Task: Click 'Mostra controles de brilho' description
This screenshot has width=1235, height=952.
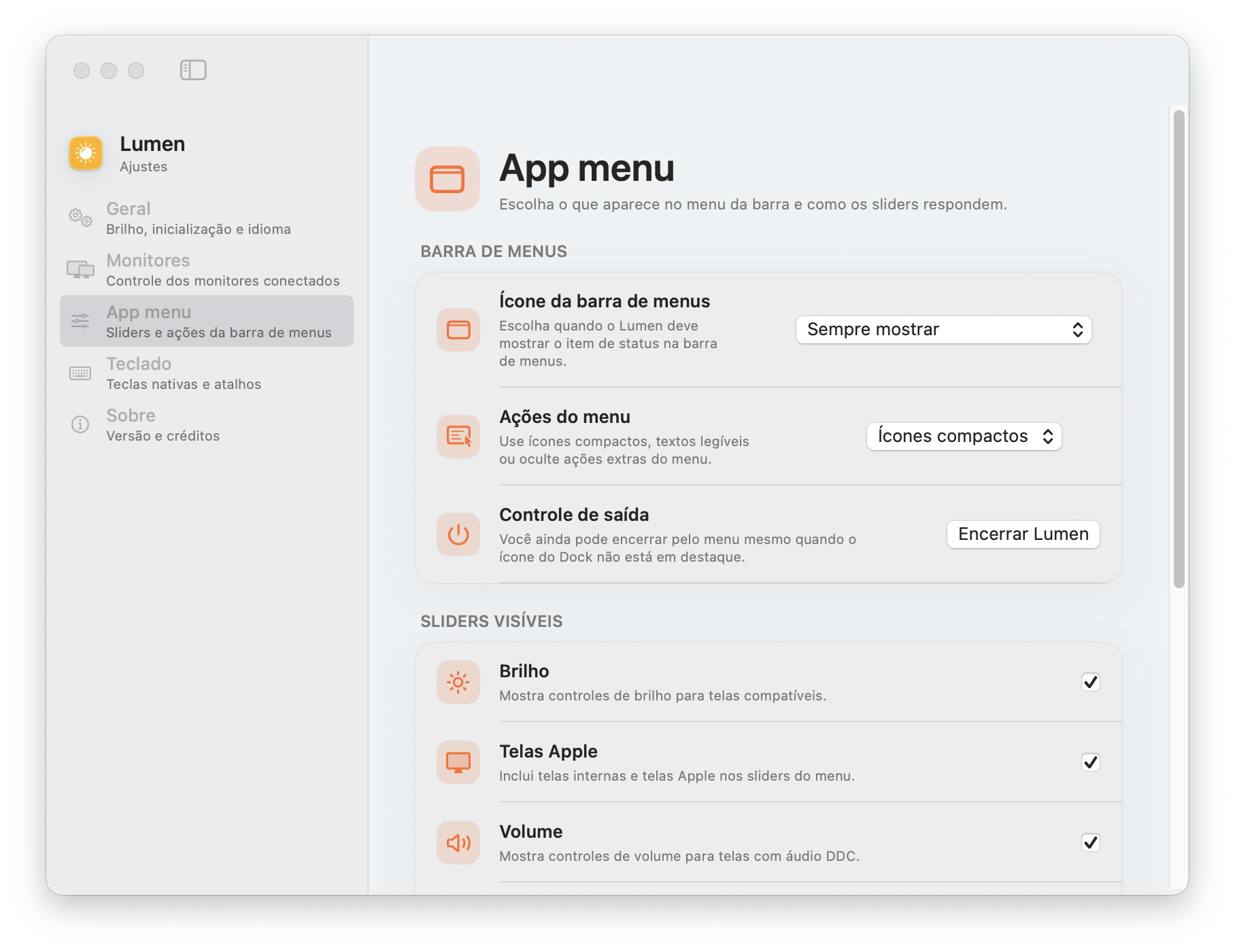Action: [x=663, y=696]
